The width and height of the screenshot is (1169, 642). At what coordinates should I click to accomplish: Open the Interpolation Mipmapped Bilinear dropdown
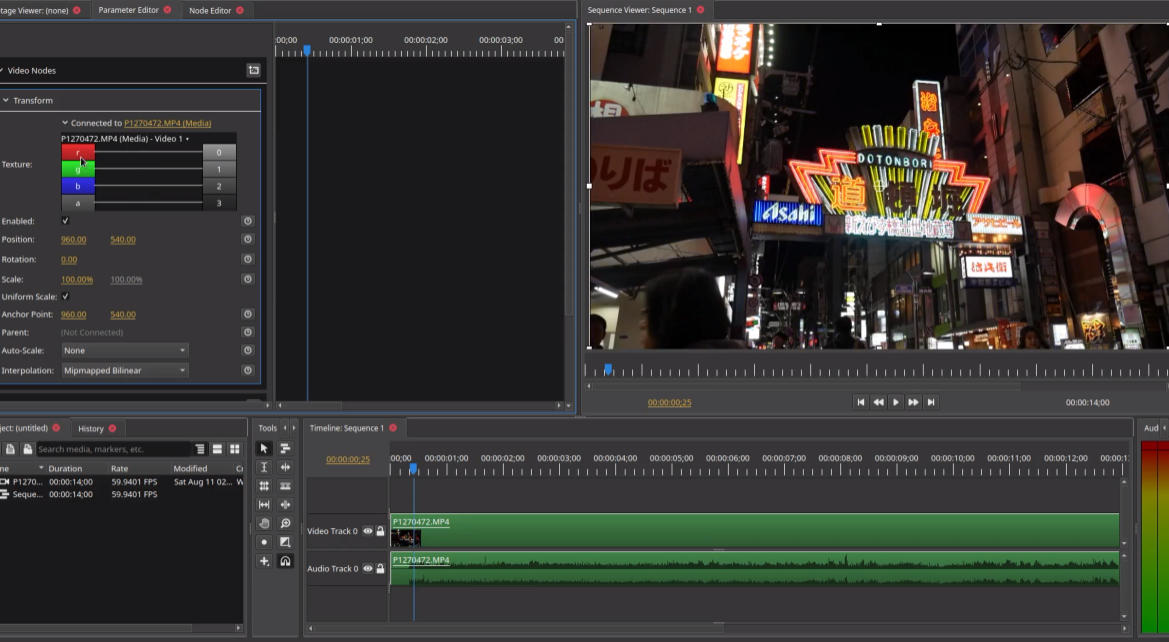tap(124, 371)
